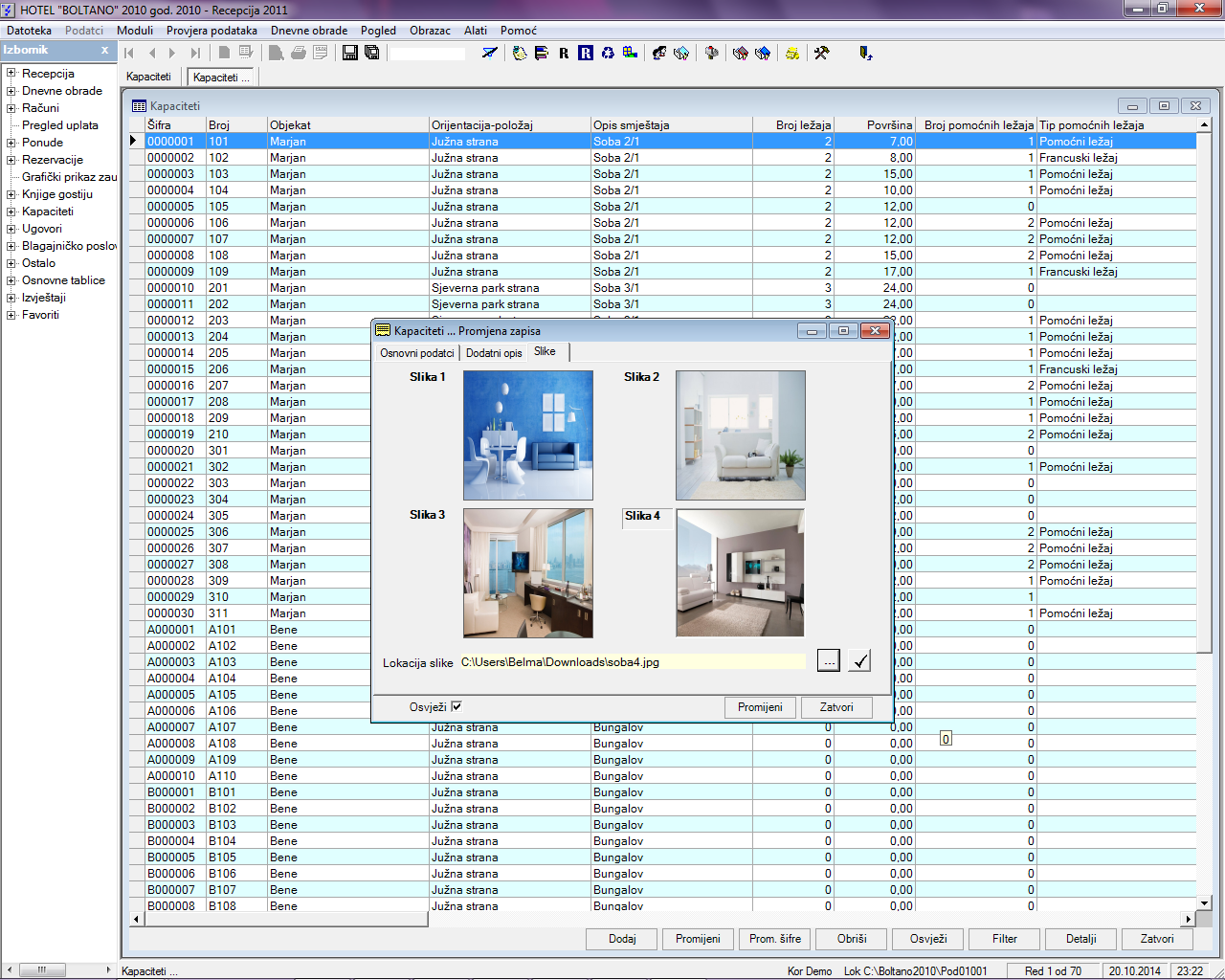1225x980 pixels.
Task: Click the exit door toolbar icon
Action: click(x=865, y=53)
